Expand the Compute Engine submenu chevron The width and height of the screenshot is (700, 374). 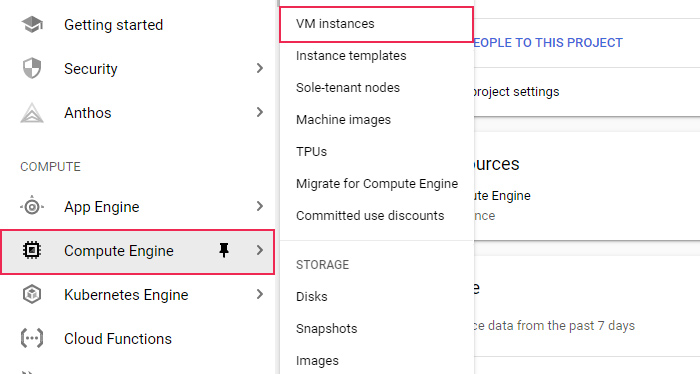(x=260, y=250)
